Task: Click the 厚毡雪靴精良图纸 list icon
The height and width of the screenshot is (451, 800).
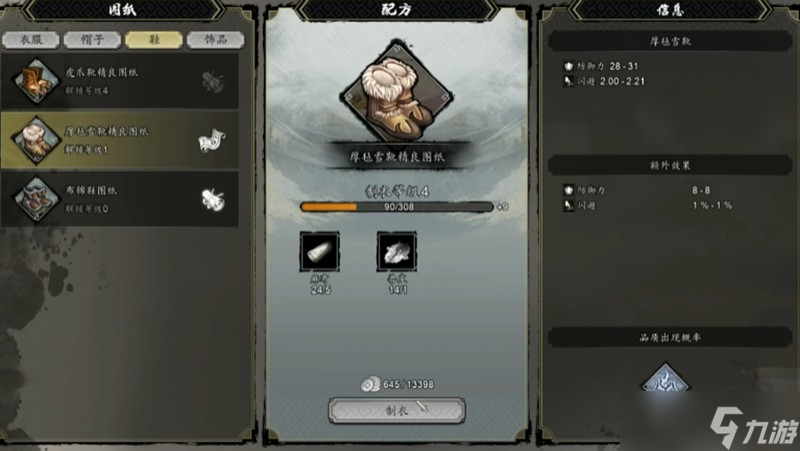Action: pos(36,139)
